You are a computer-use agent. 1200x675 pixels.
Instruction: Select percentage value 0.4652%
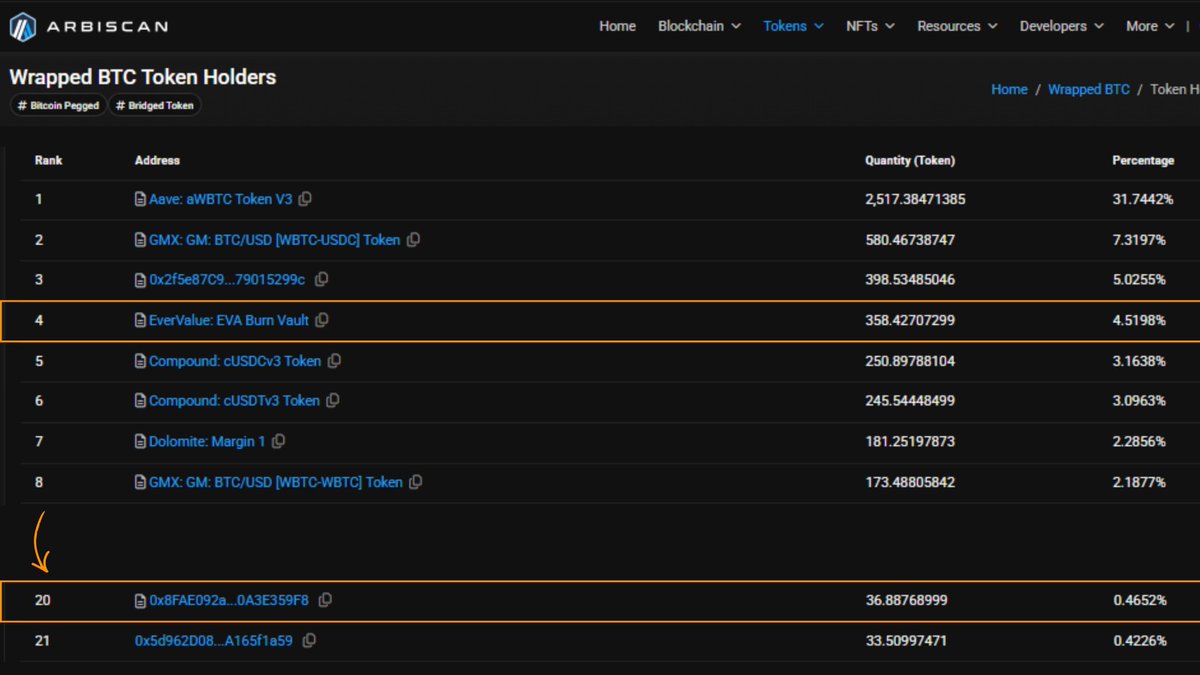pos(1139,600)
